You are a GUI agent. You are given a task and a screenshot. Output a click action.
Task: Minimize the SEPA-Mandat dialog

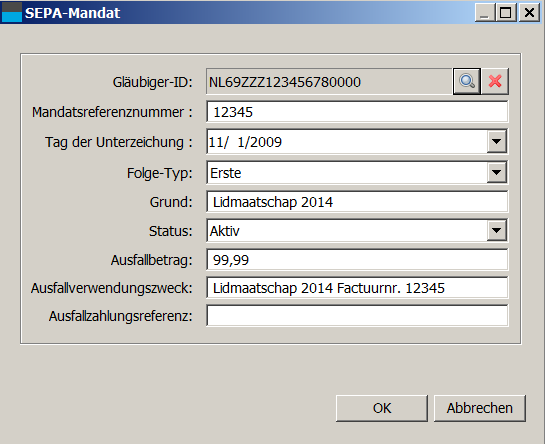click(x=484, y=13)
